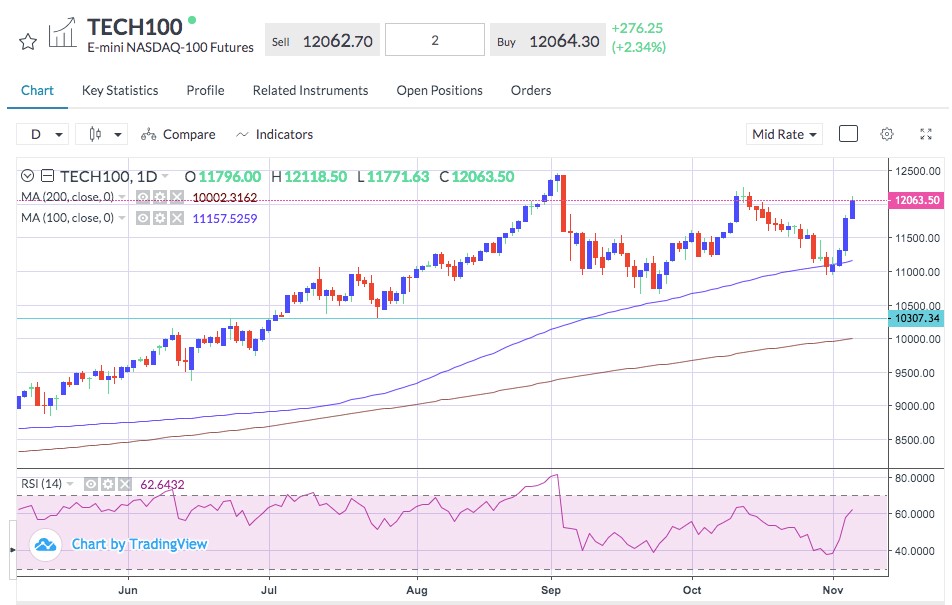This screenshot has height=605, width=952.
Task: Click the TradingView cloud logo
Action: tap(46, 544)
